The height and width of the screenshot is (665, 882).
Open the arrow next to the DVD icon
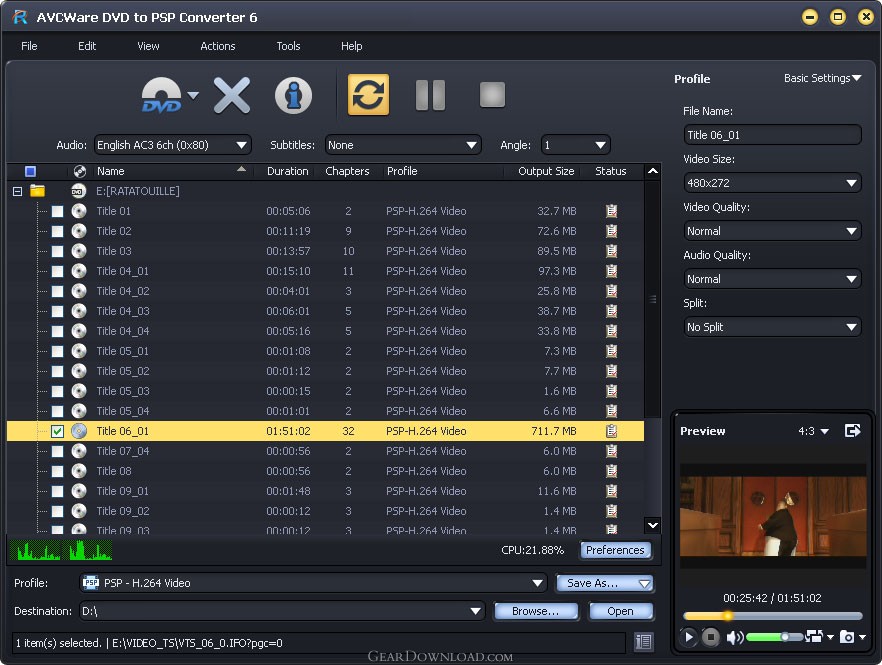point(193,95)
